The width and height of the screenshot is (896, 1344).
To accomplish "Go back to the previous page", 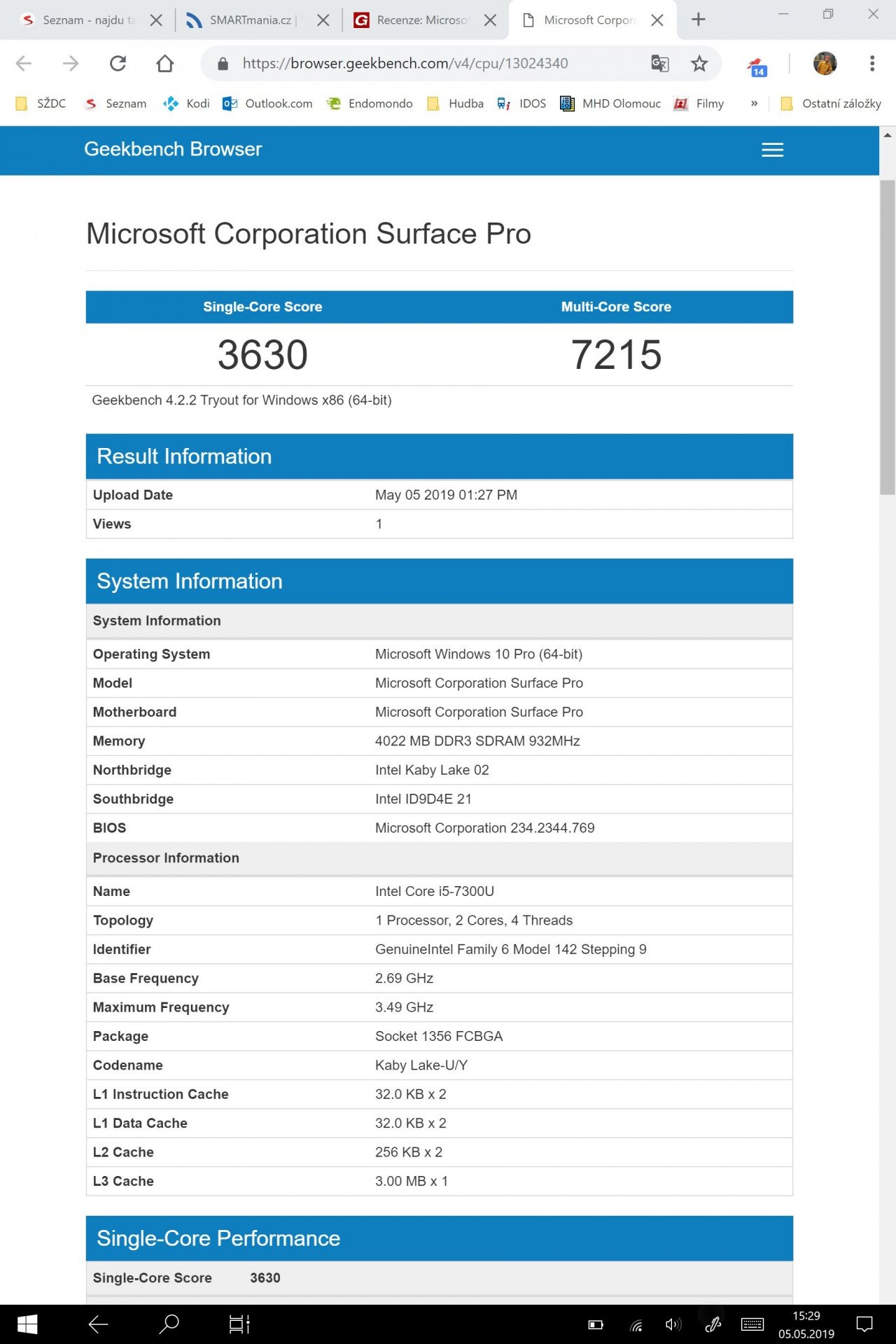I will (24, 64).
